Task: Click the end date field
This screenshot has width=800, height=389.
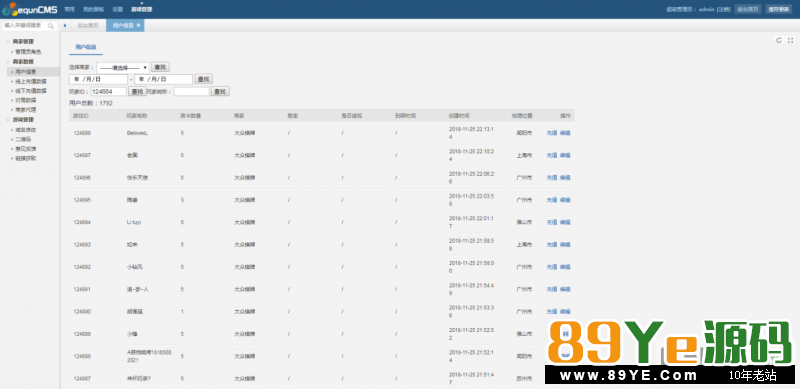Action: pyautogui.click(x=163, y=79)
